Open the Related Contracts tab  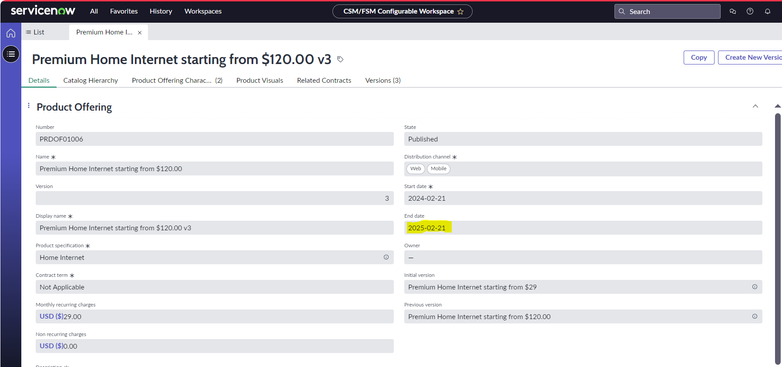tap(324, 80)
